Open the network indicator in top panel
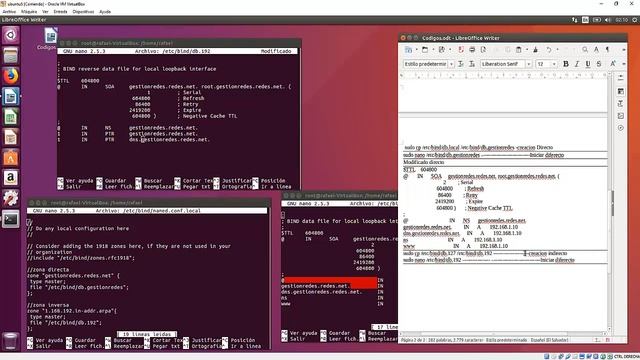This screenshot has height=360, width=640. pos(575,20)
